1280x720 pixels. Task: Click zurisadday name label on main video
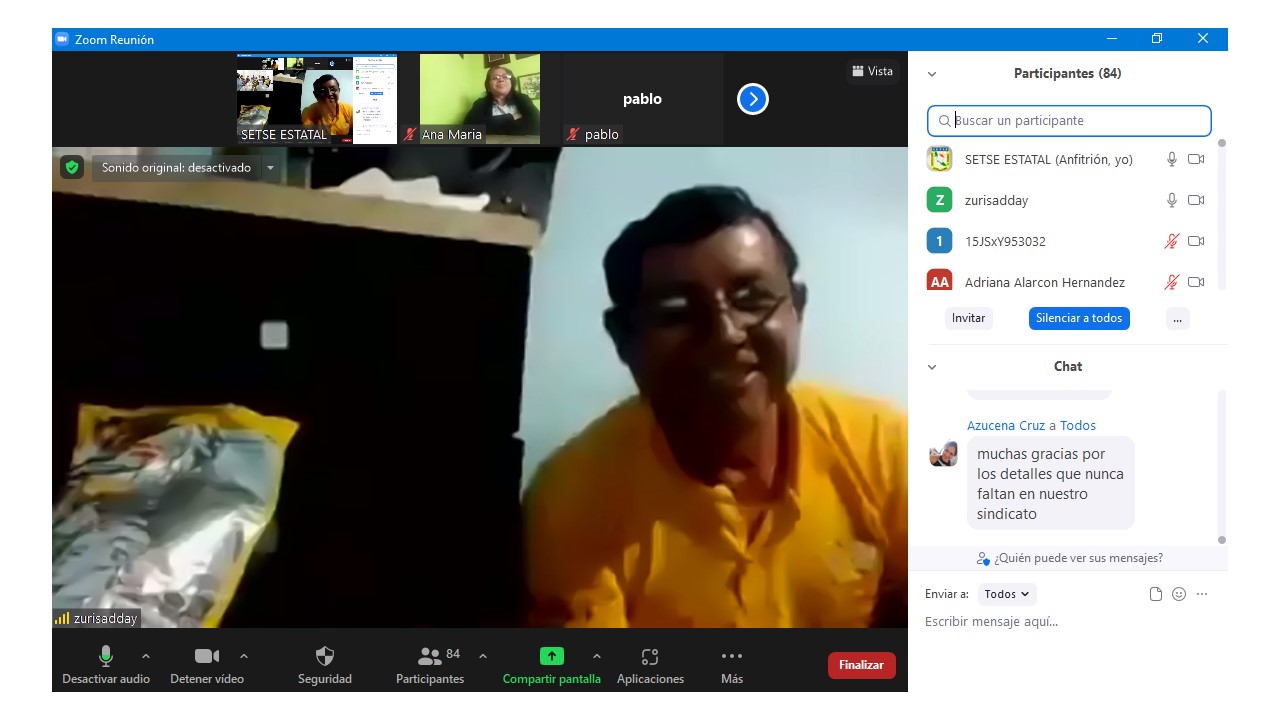105,618
